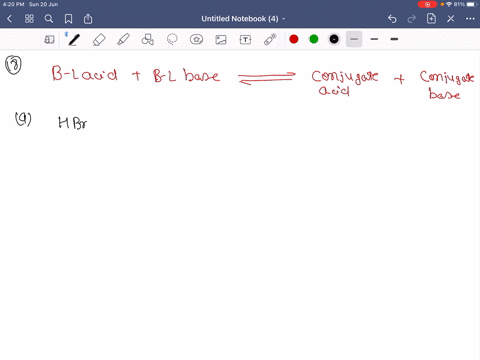The width and height of the screenshot is (480, 360).
Task: Select the Shapes tool
Action: 147,40
